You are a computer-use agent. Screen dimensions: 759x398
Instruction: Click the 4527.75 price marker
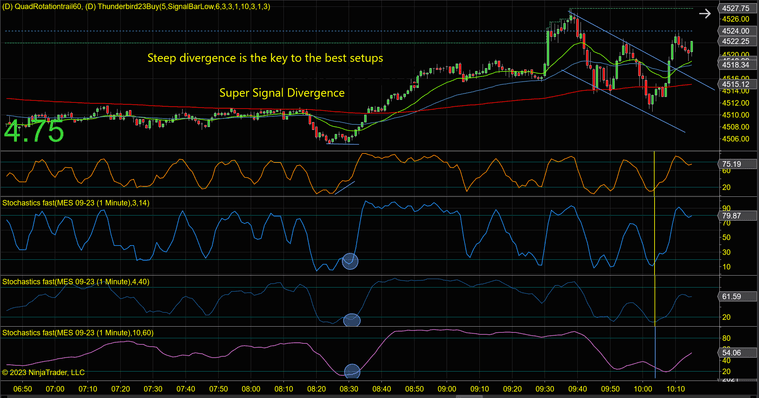pyautogui.click(x=736, y=8)
